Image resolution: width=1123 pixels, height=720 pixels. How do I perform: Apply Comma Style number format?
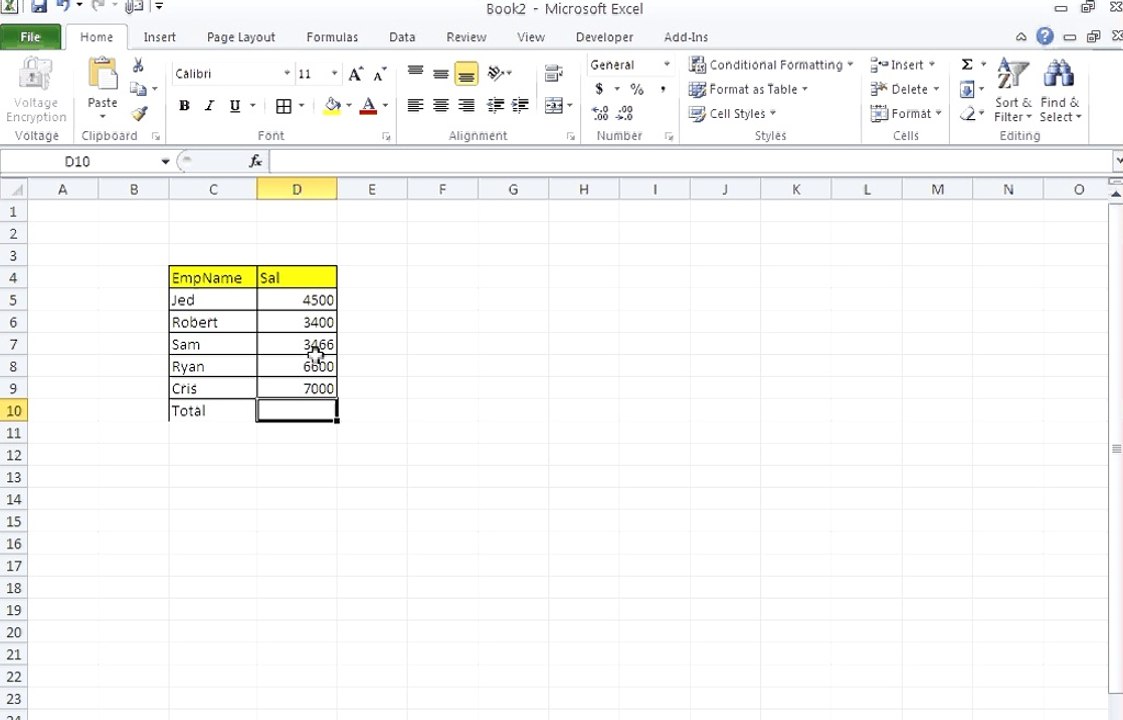click(663, 89)
